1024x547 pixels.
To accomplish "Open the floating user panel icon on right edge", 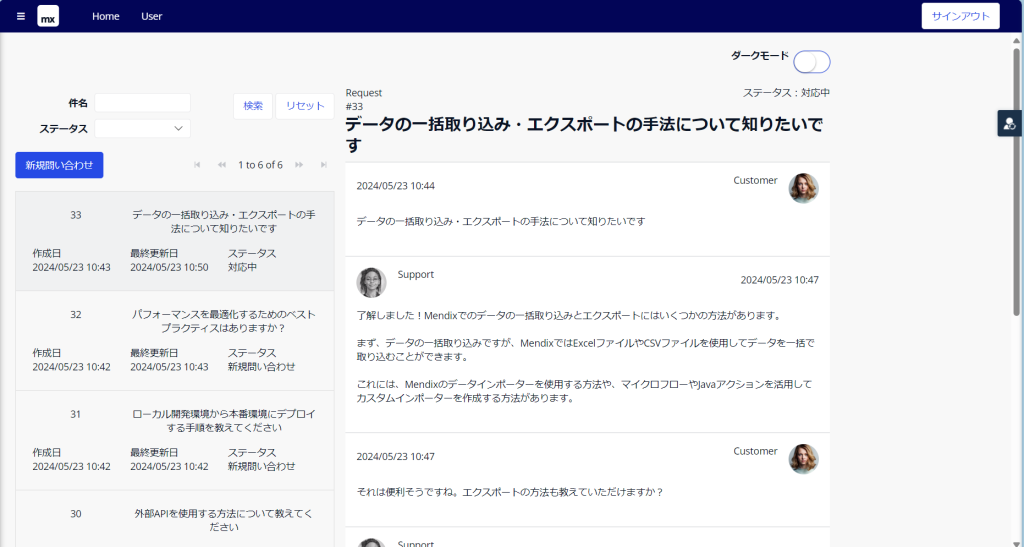I will click(x=1009, y=123).
